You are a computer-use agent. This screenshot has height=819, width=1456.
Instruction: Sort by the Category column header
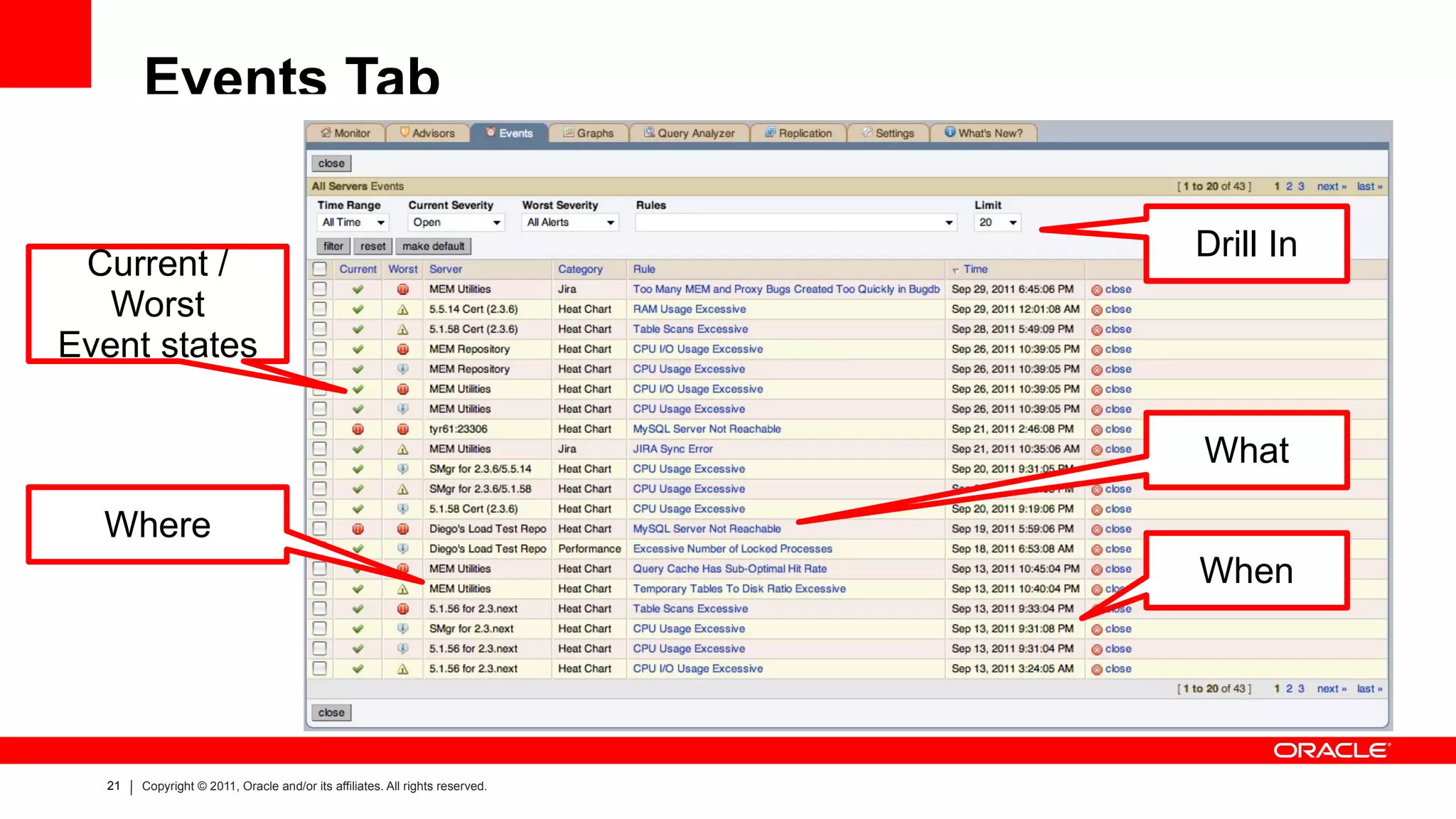[x=580, y=269]
